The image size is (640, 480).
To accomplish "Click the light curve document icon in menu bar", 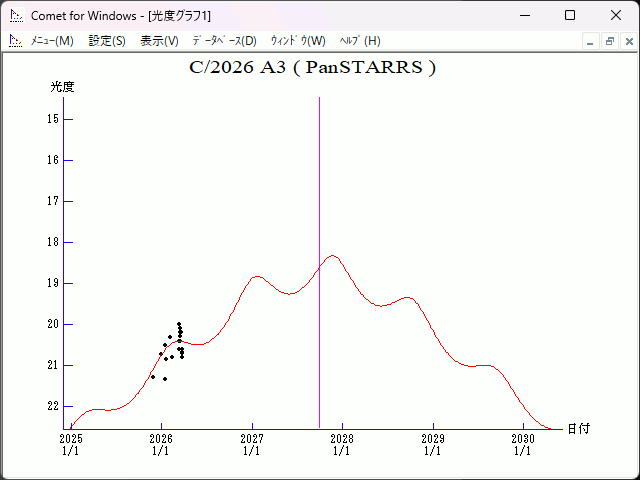I will [x=15, y=41].
